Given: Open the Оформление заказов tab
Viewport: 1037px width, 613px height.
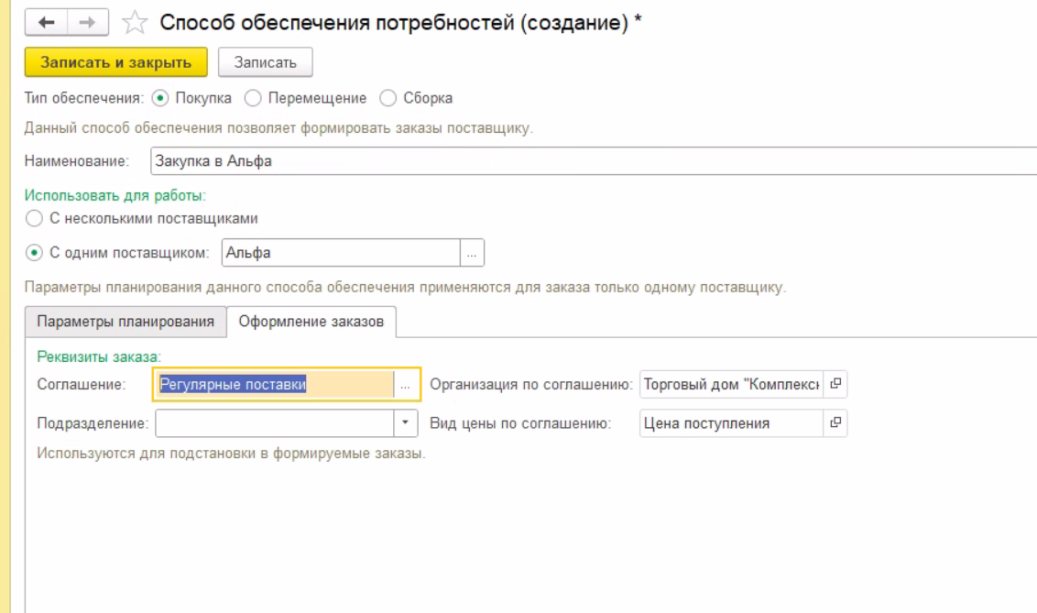Looking at the screenshot, I should click(311, 322).
